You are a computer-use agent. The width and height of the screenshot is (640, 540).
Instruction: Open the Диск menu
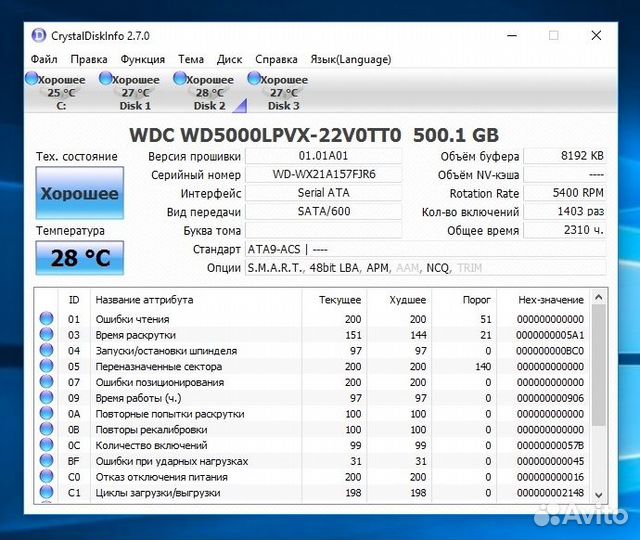229,60
